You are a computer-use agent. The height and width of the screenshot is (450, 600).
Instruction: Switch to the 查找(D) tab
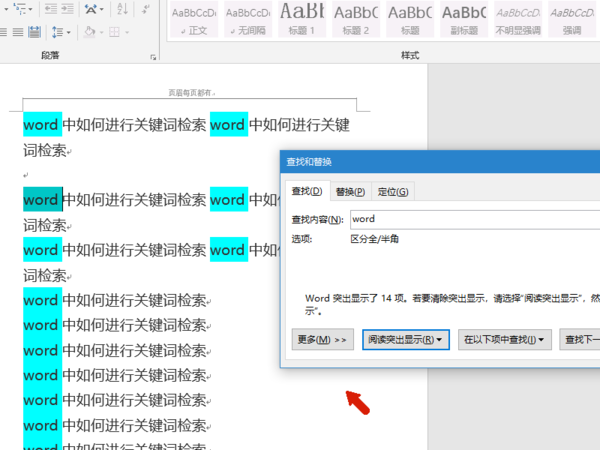click(307, 191)
